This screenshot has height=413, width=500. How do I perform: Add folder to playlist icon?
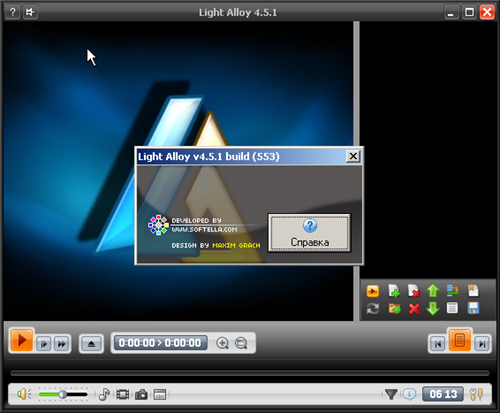pyautogui.click(x=394, y=309)
